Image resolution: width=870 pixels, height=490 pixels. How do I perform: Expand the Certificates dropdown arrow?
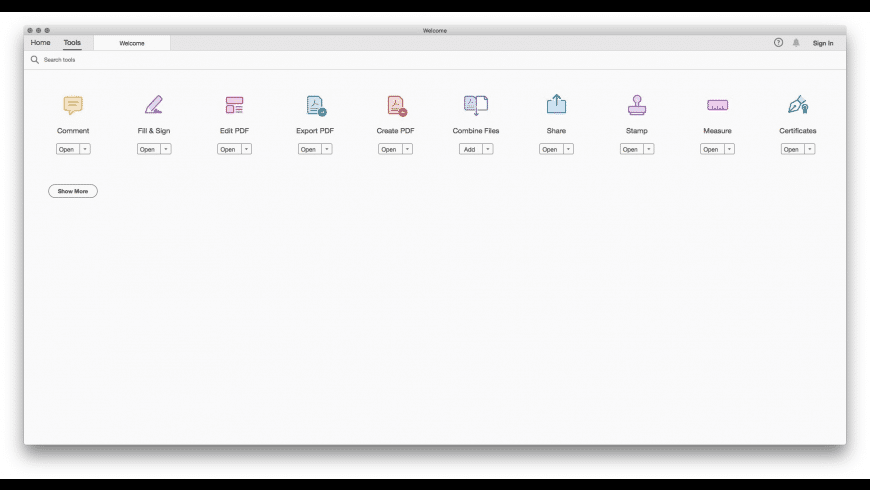(x=810, y=149)
